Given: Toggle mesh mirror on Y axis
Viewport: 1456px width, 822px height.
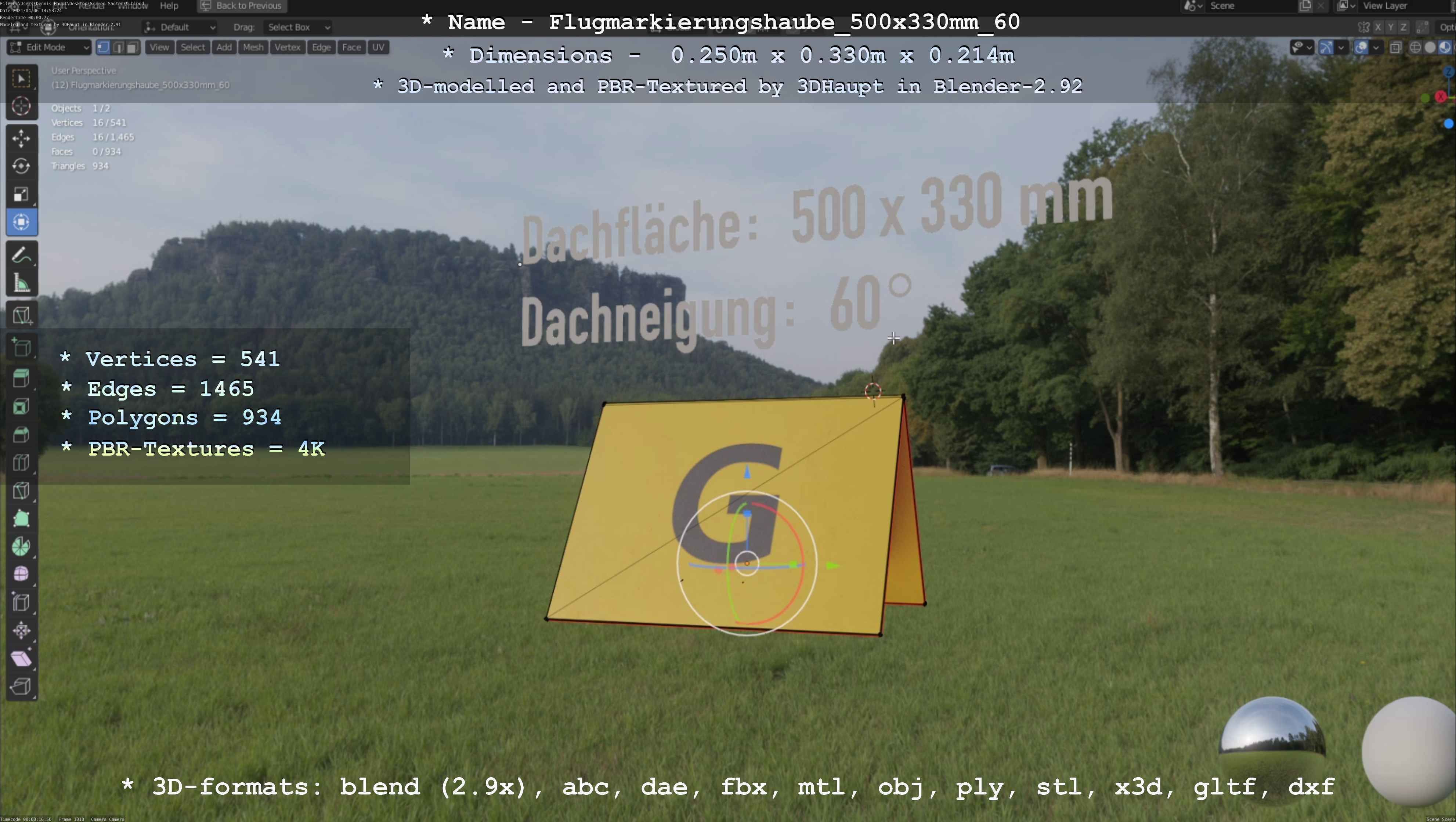Looking at the screenshot, I should (x=1390, y=27).
